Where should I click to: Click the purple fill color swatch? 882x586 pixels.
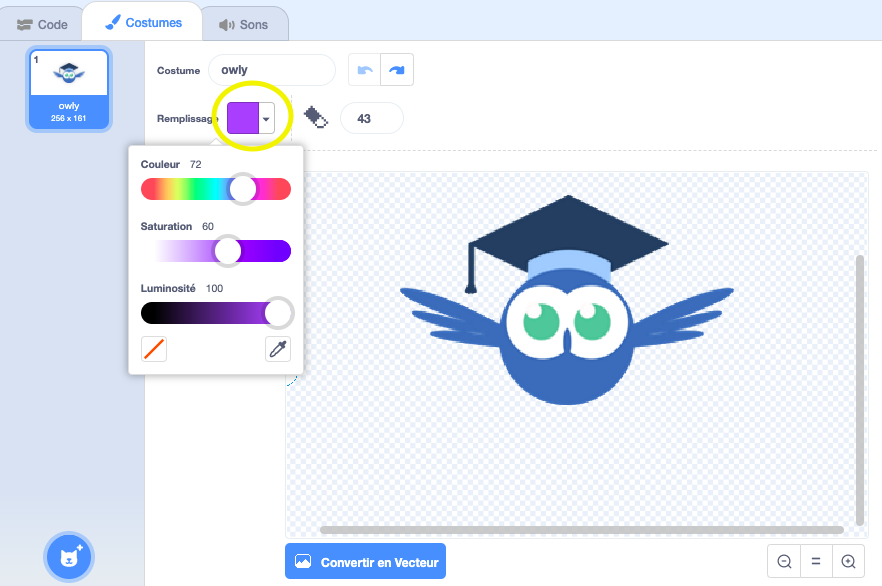(x=242, y=118)
